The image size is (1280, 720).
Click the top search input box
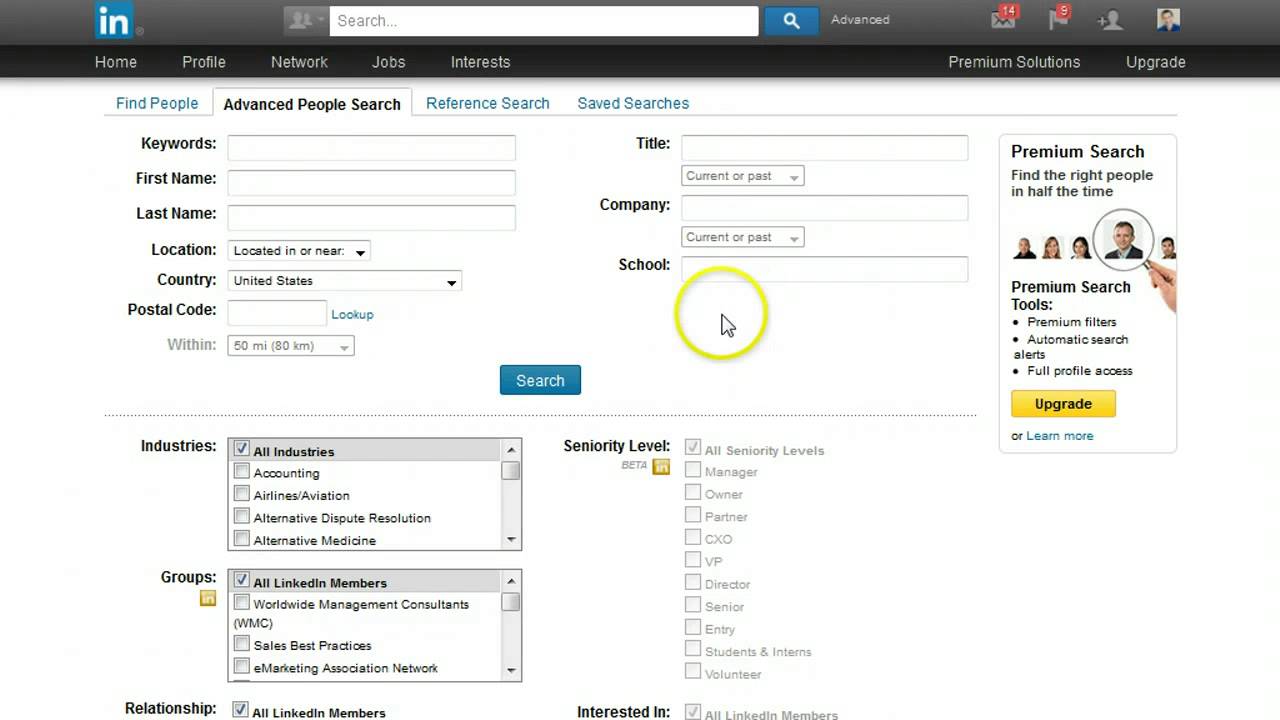[x=544, y=20]
